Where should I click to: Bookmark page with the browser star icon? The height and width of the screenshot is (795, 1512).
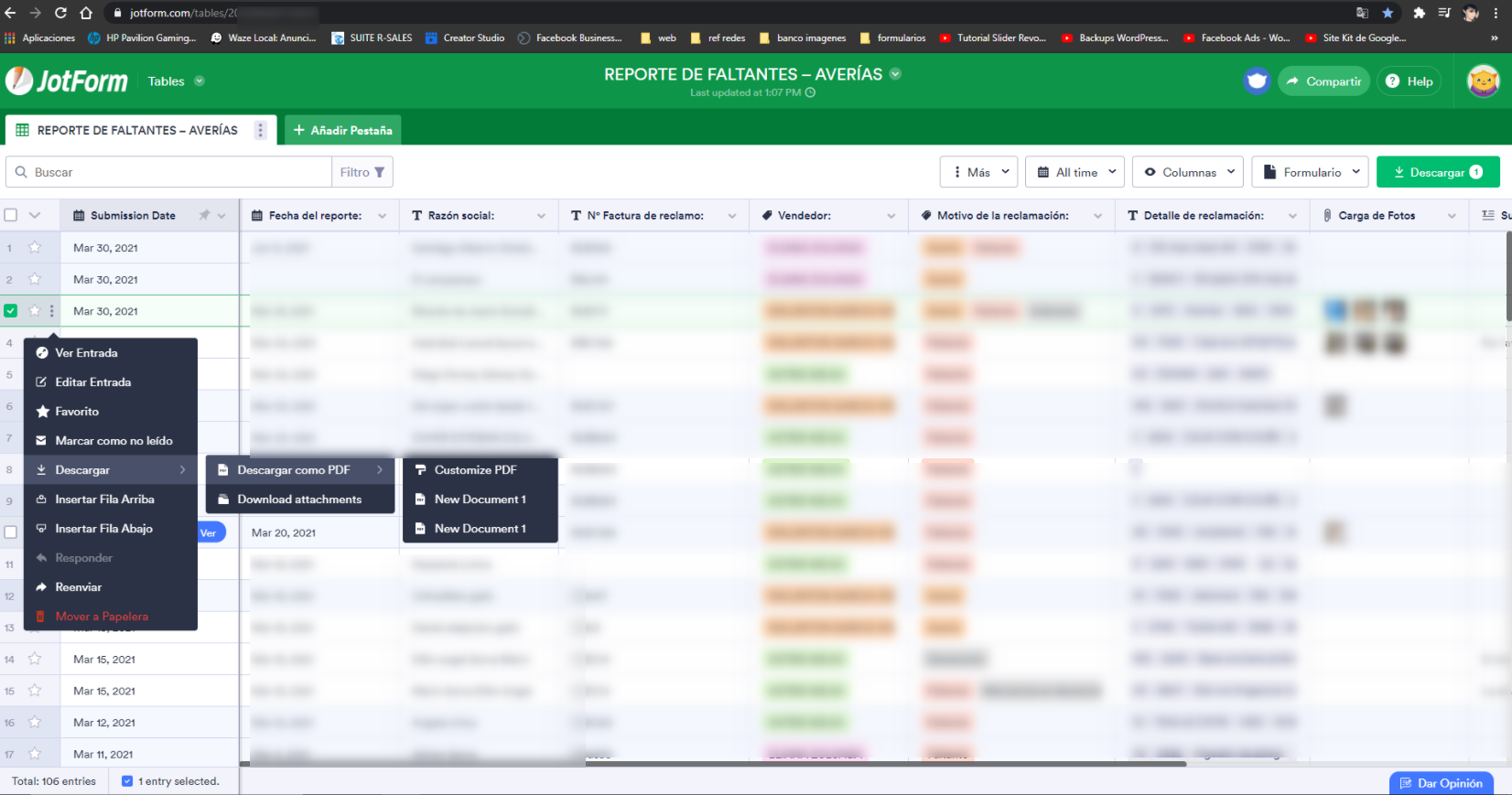click(1388, 13)
